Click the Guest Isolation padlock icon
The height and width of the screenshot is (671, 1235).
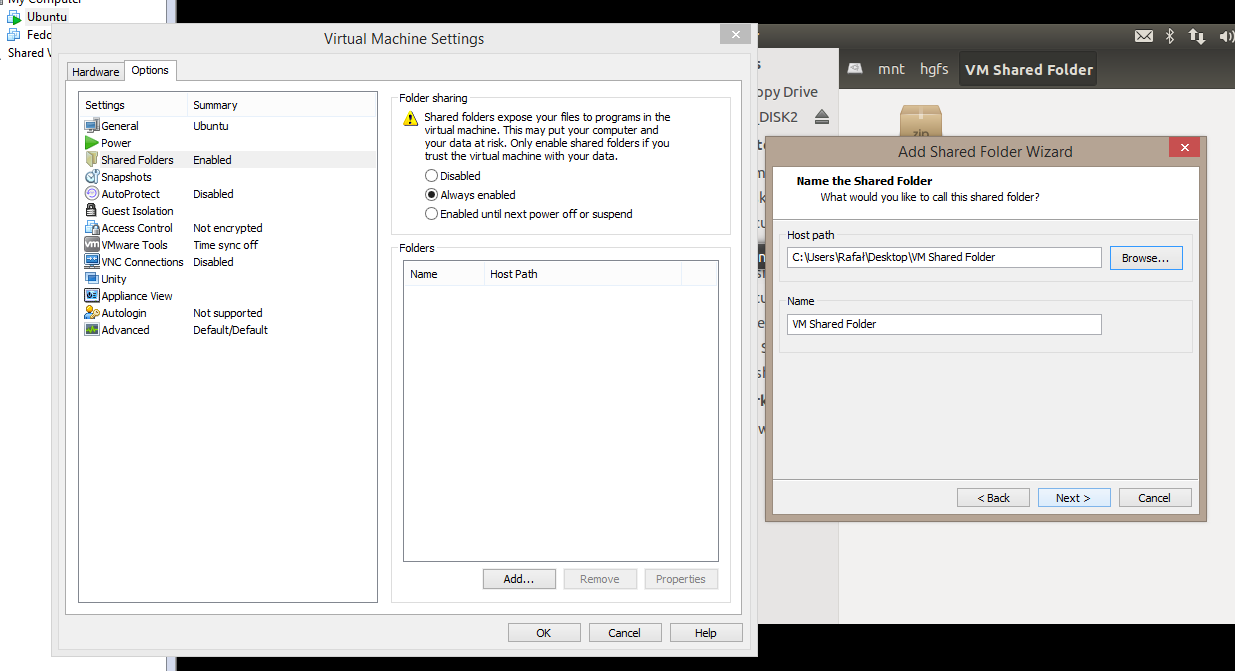[91, 211]
